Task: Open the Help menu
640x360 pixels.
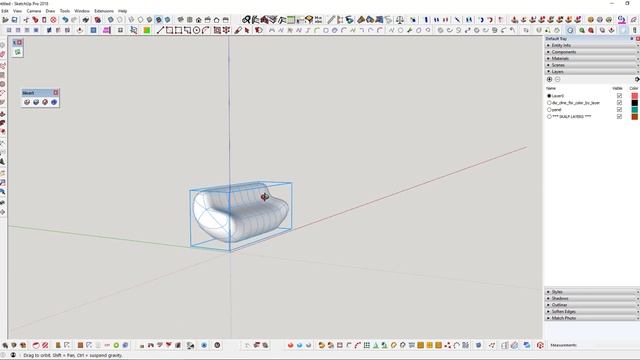Action: pos(122,11)
